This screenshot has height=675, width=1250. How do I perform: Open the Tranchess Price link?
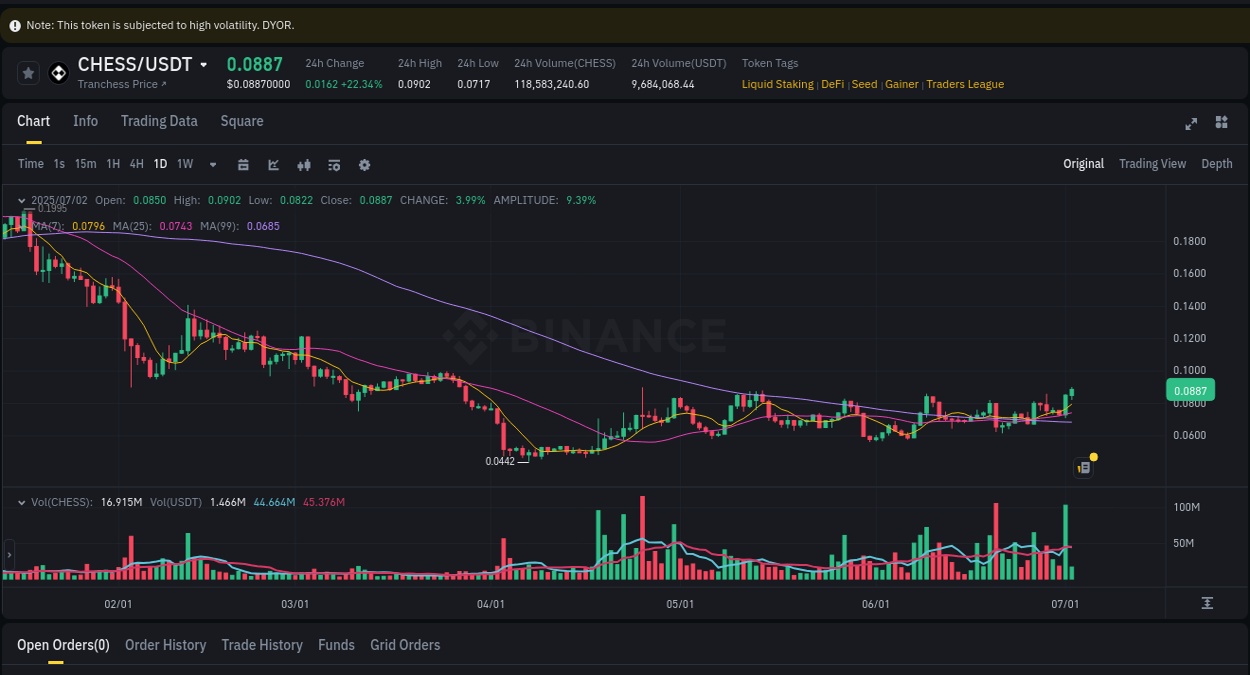tap(122, 84)
